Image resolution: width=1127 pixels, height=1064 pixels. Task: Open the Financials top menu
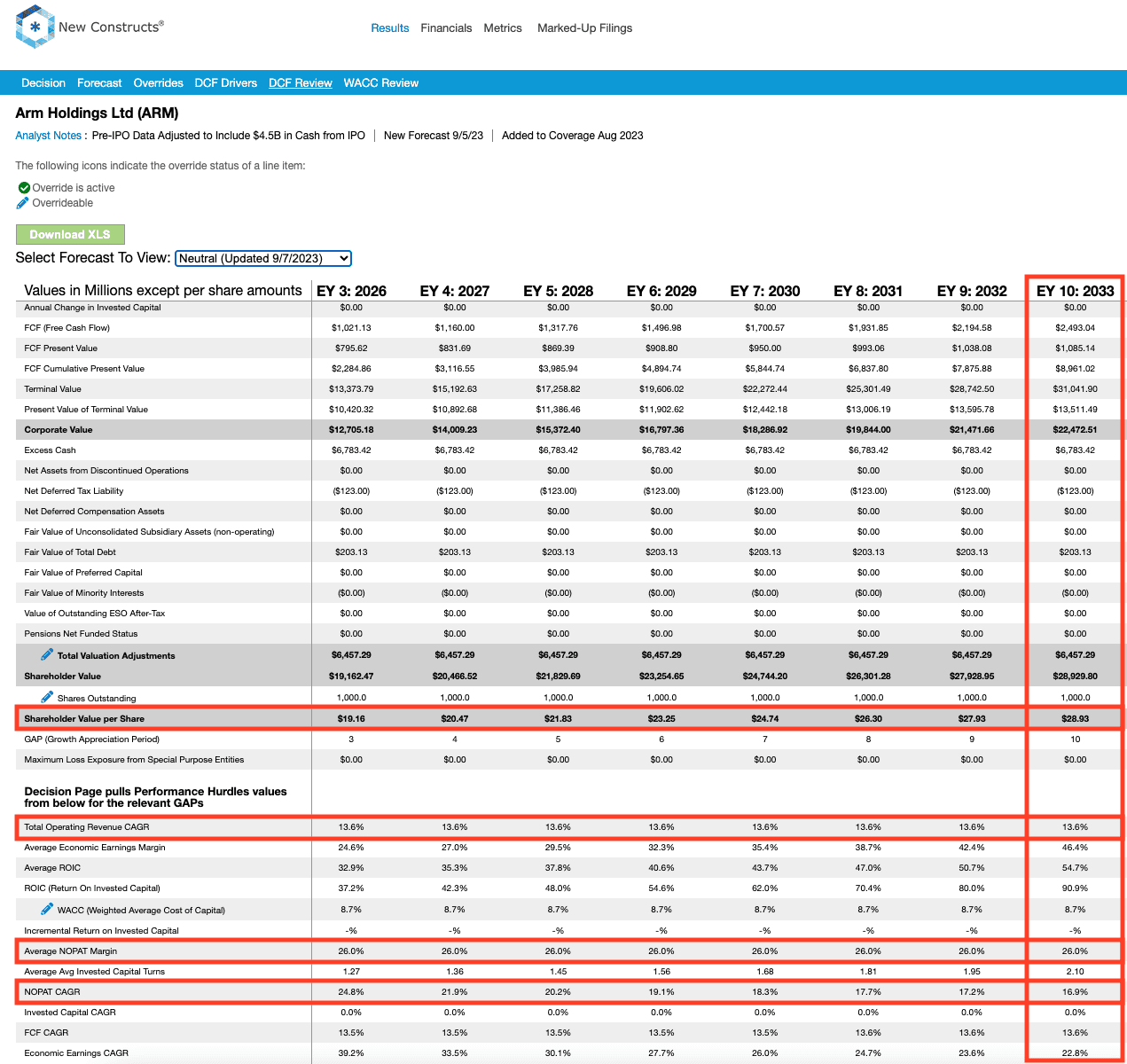click(446, 28)
